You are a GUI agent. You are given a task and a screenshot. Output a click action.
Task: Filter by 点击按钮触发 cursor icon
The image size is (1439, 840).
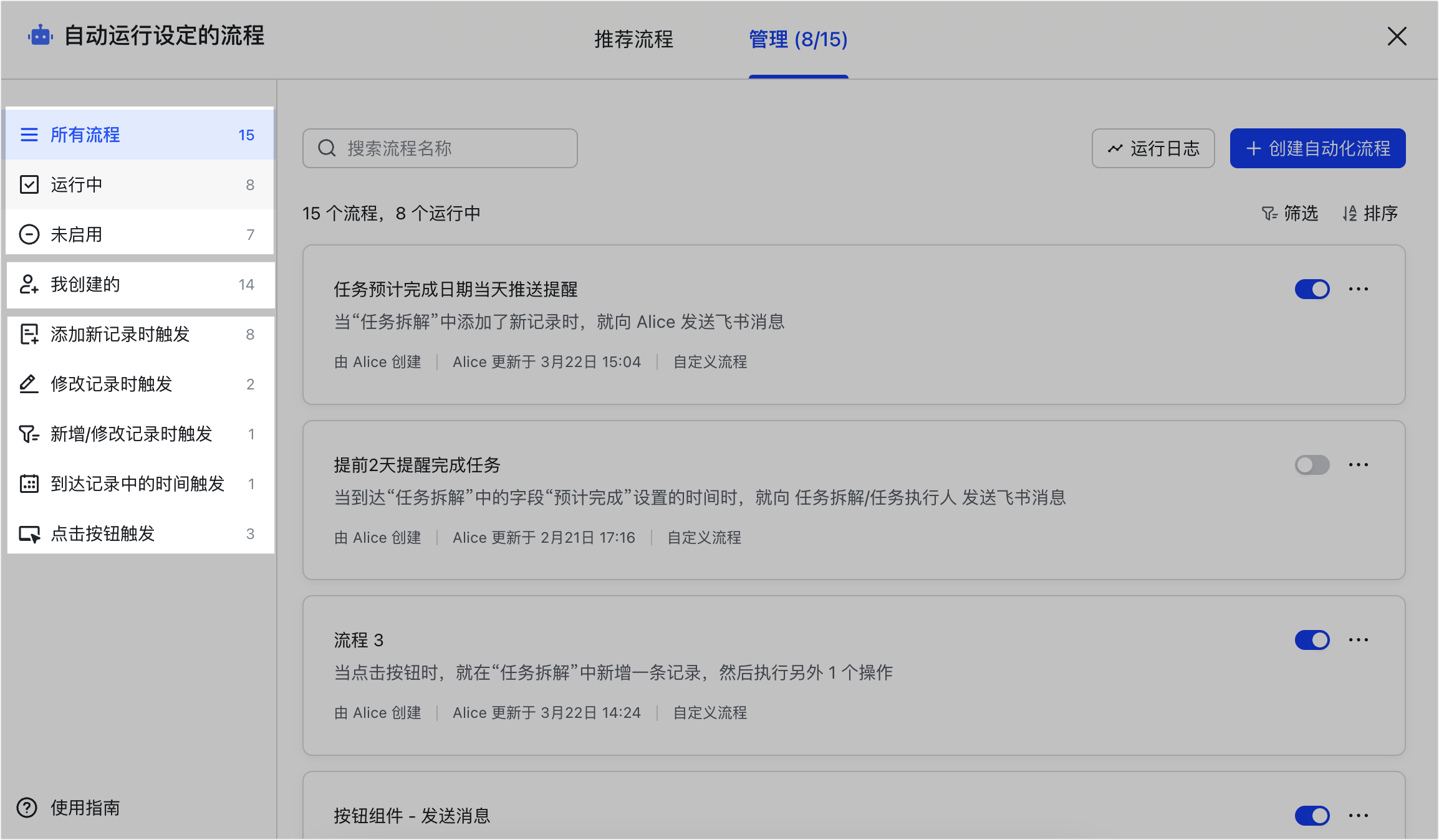click(x=29, y=533)
